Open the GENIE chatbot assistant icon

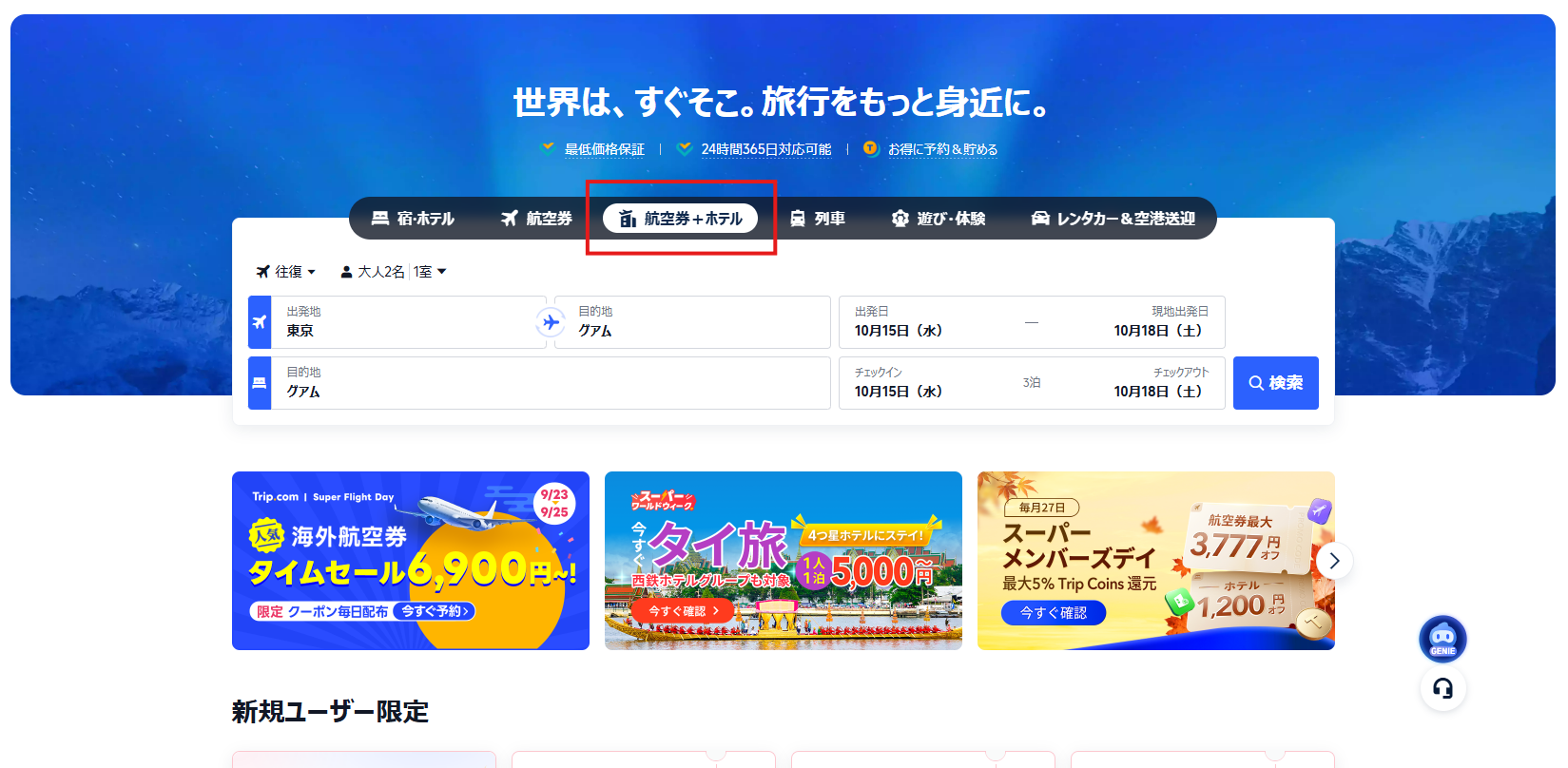[x=1442, y=639]
